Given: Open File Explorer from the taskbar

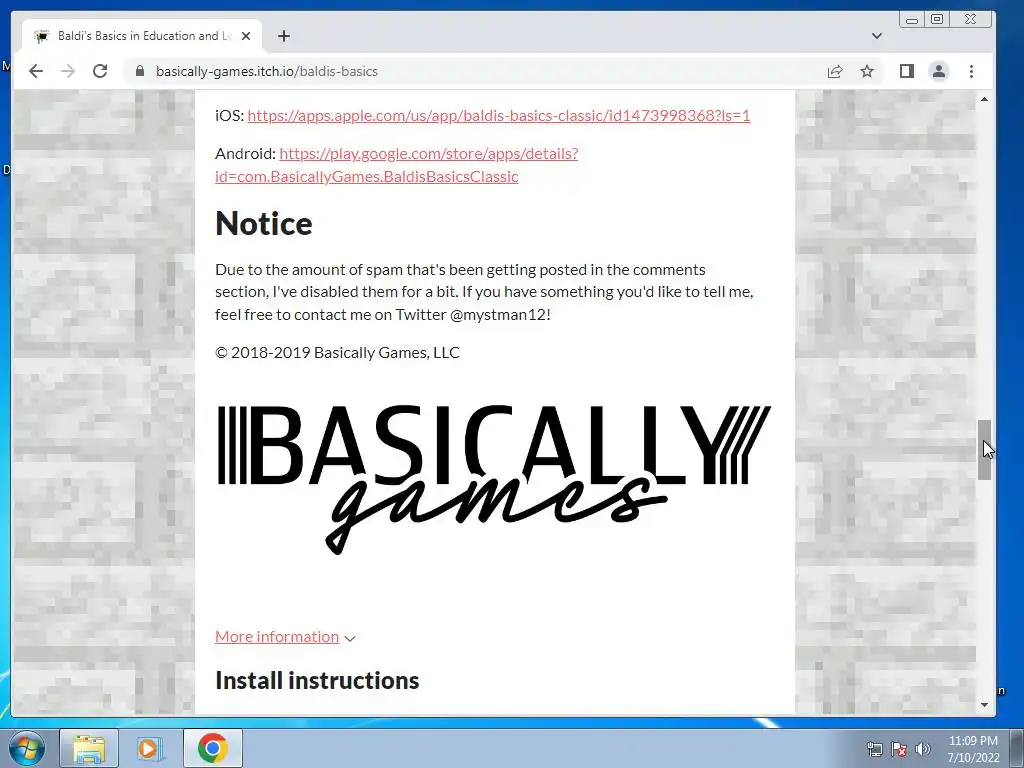Looking at the screenshot, I should pyautogui.click(x=89, y=748).
